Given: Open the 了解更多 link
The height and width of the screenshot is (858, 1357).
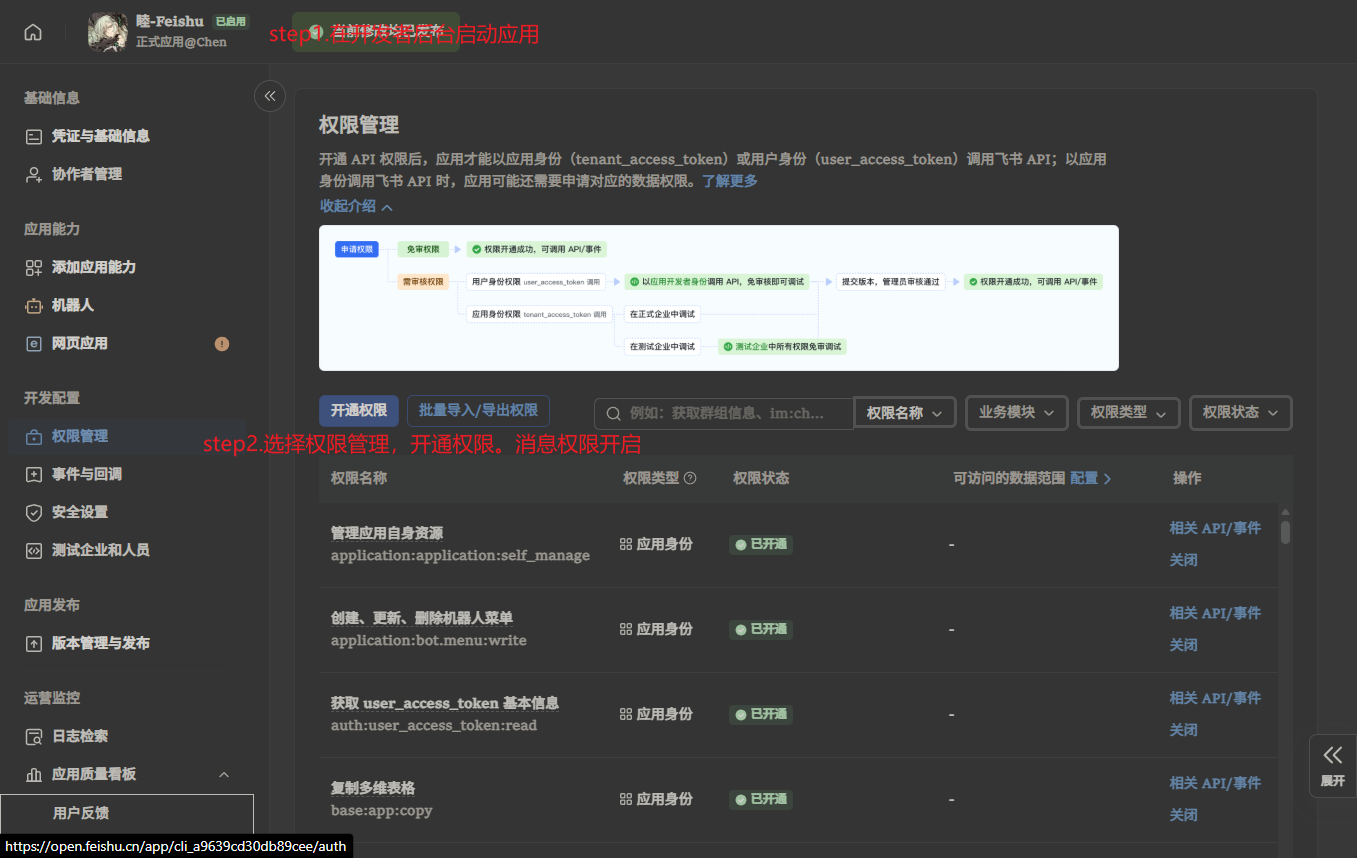Looking at the screenshot, I should (x=730, y=181).
